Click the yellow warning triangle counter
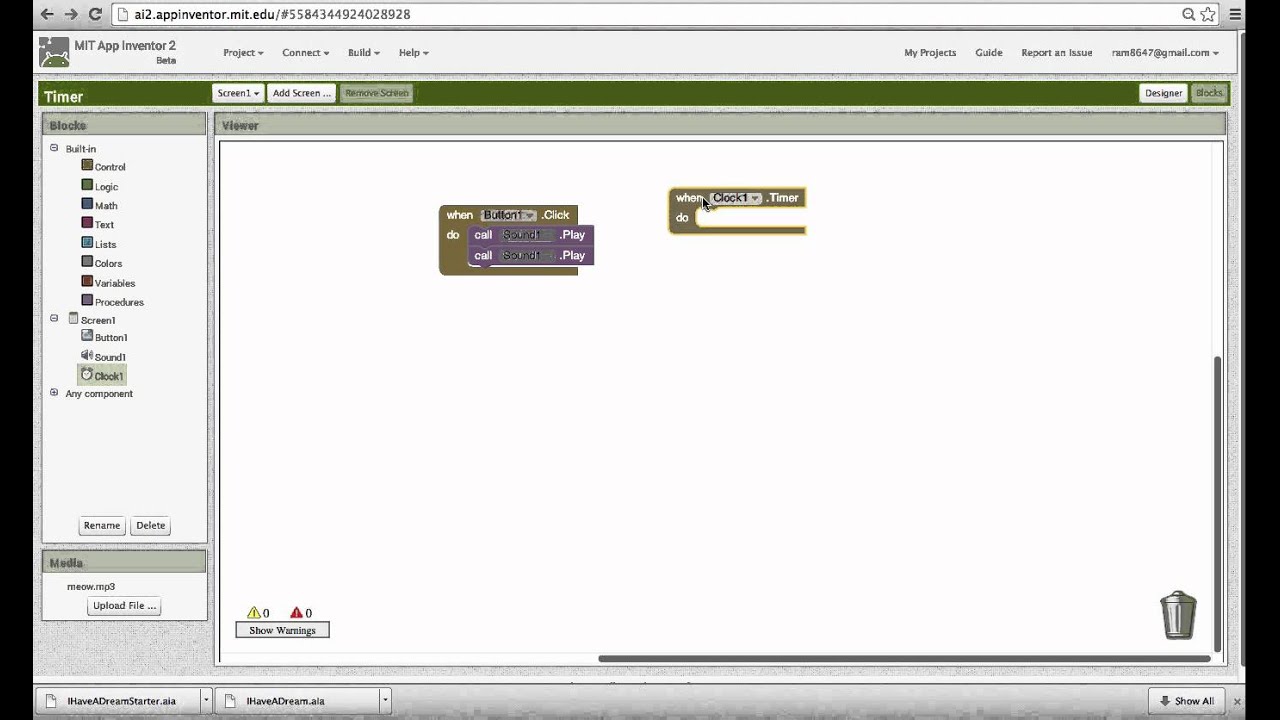Viewport: 1280px width, 720px height. [x=258, y=613]
